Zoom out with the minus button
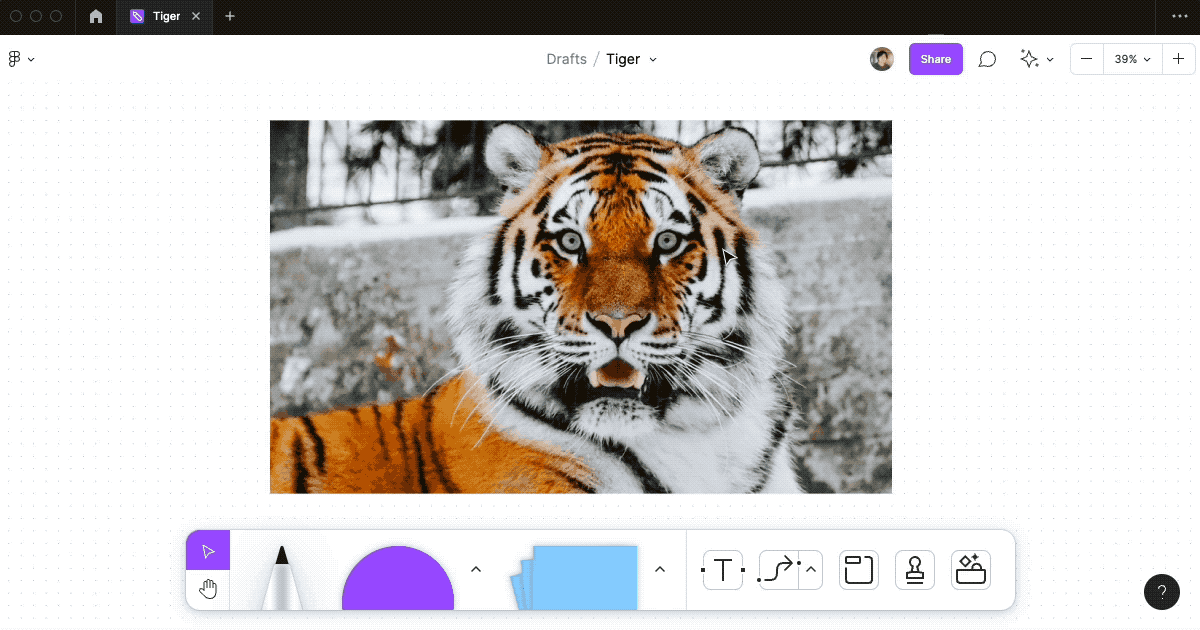Image resolution: width=1200 pixels, height=630 pixels. click(1087, 59)
